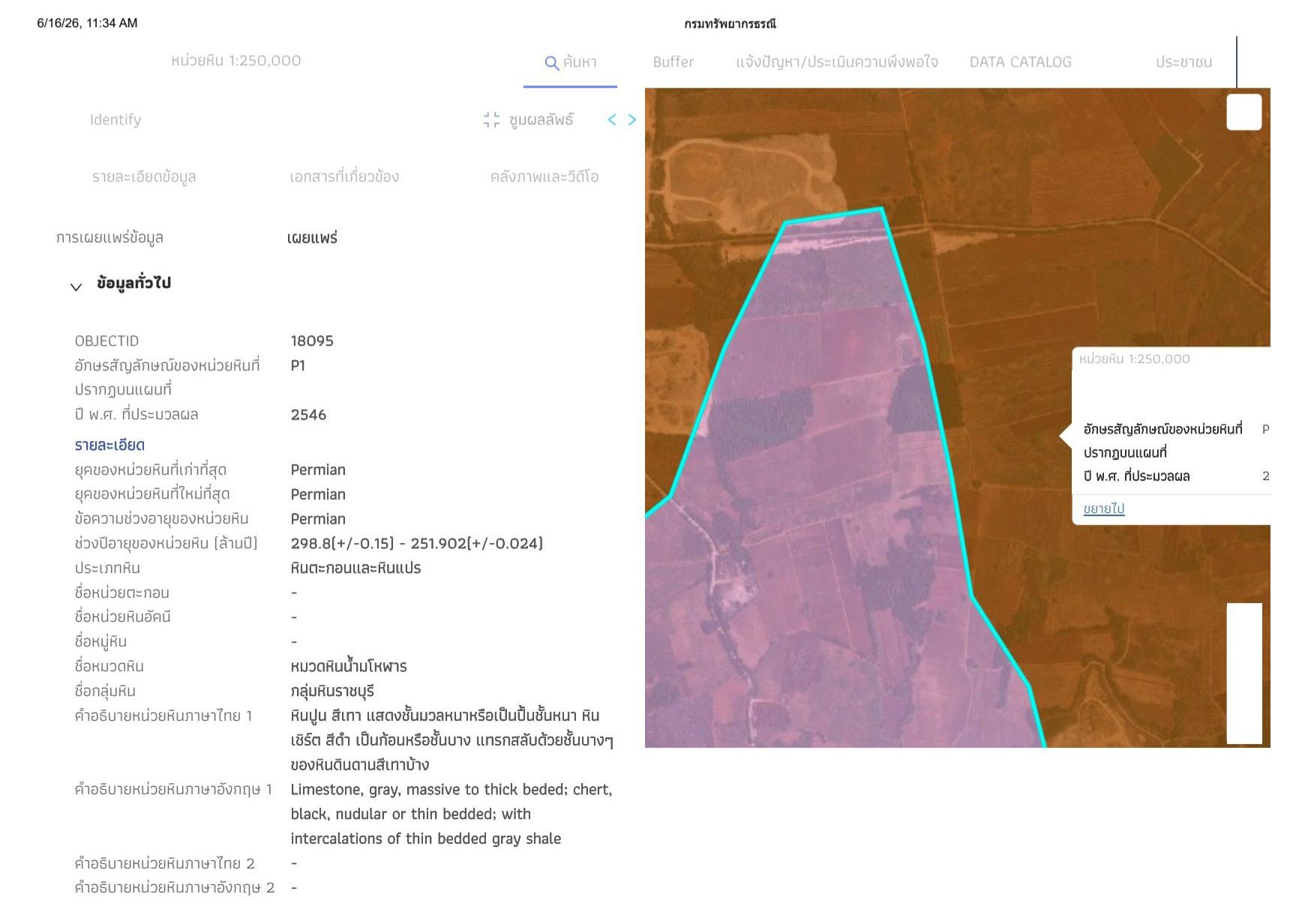Screen dimensions: 1314x924
Task: Click the white vertical map control bar
Action: 1244,673
